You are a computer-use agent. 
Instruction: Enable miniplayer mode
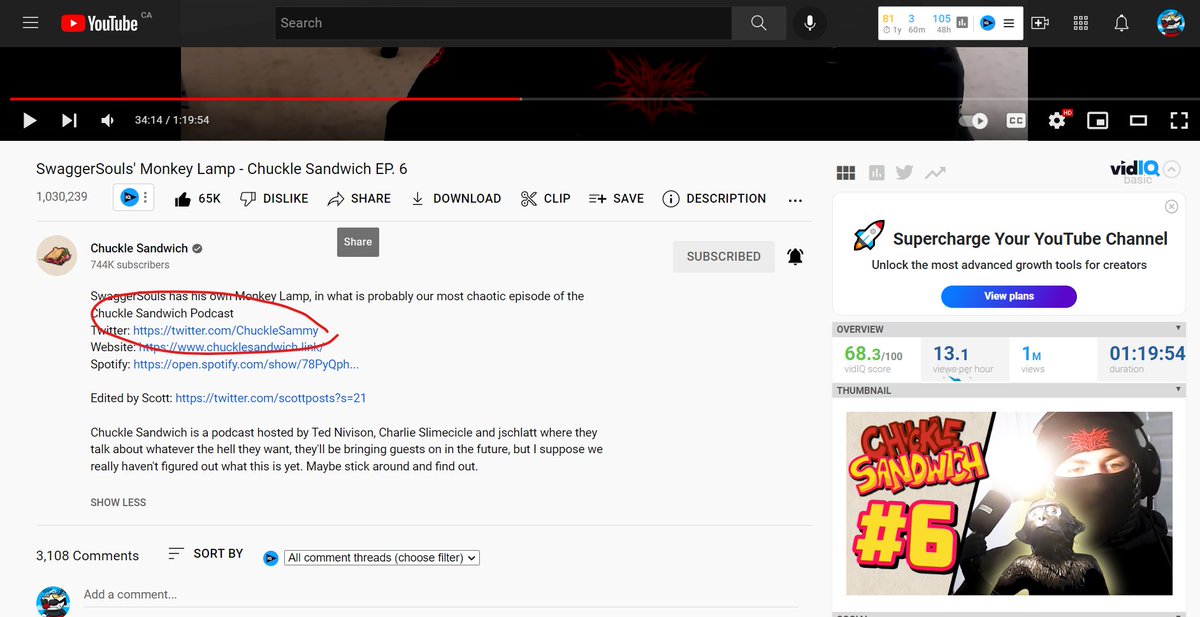[1098, 121]
